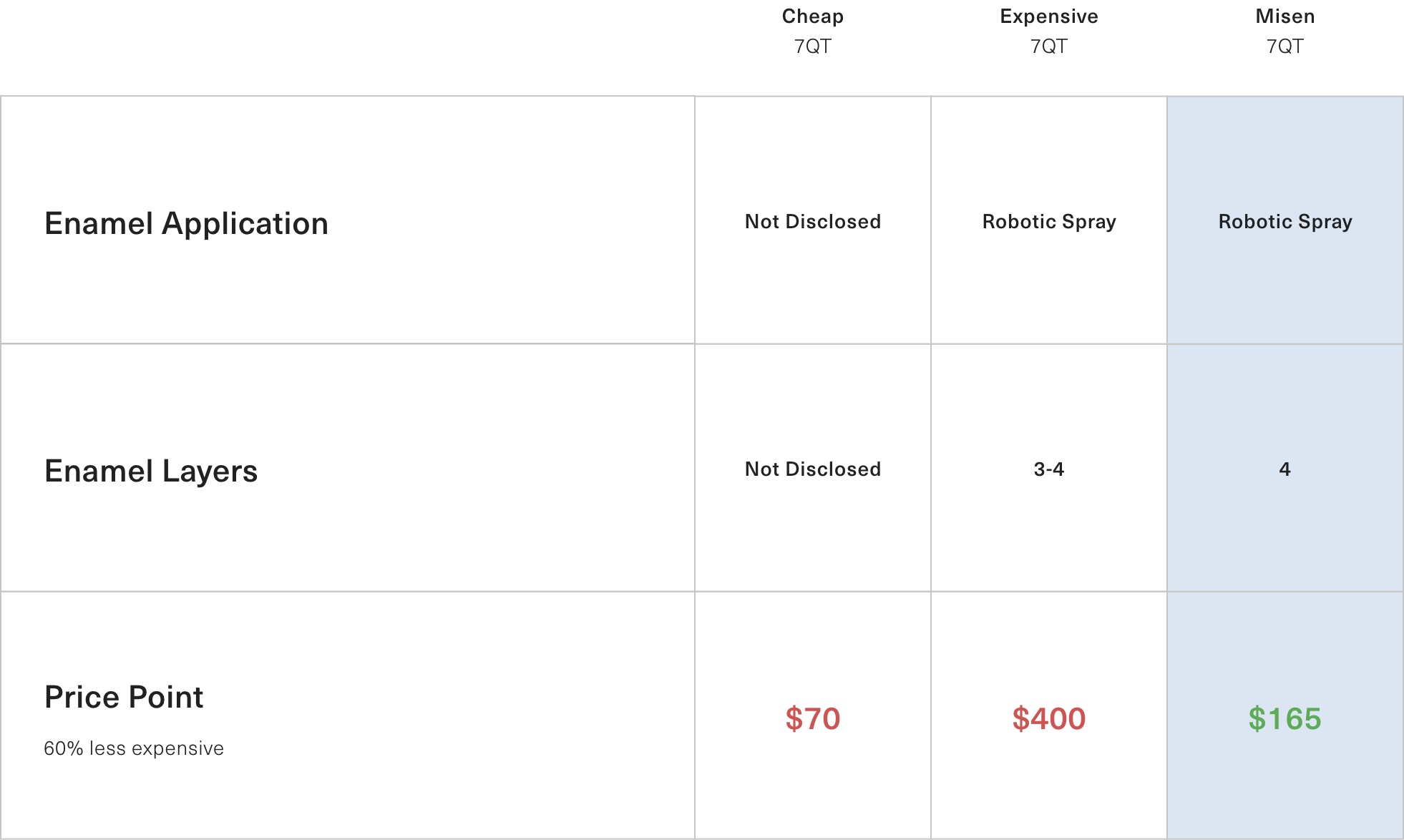Click Robotic Spray in Expensive column

tap(1049, 222)
